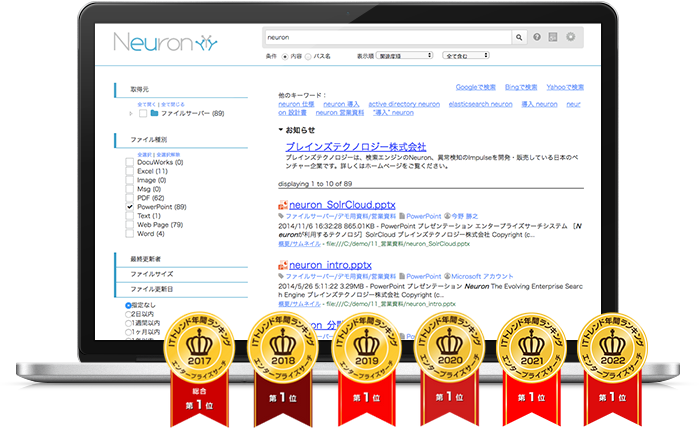
Task: Click 全選択 select-all link
Action: click(145, 154)
